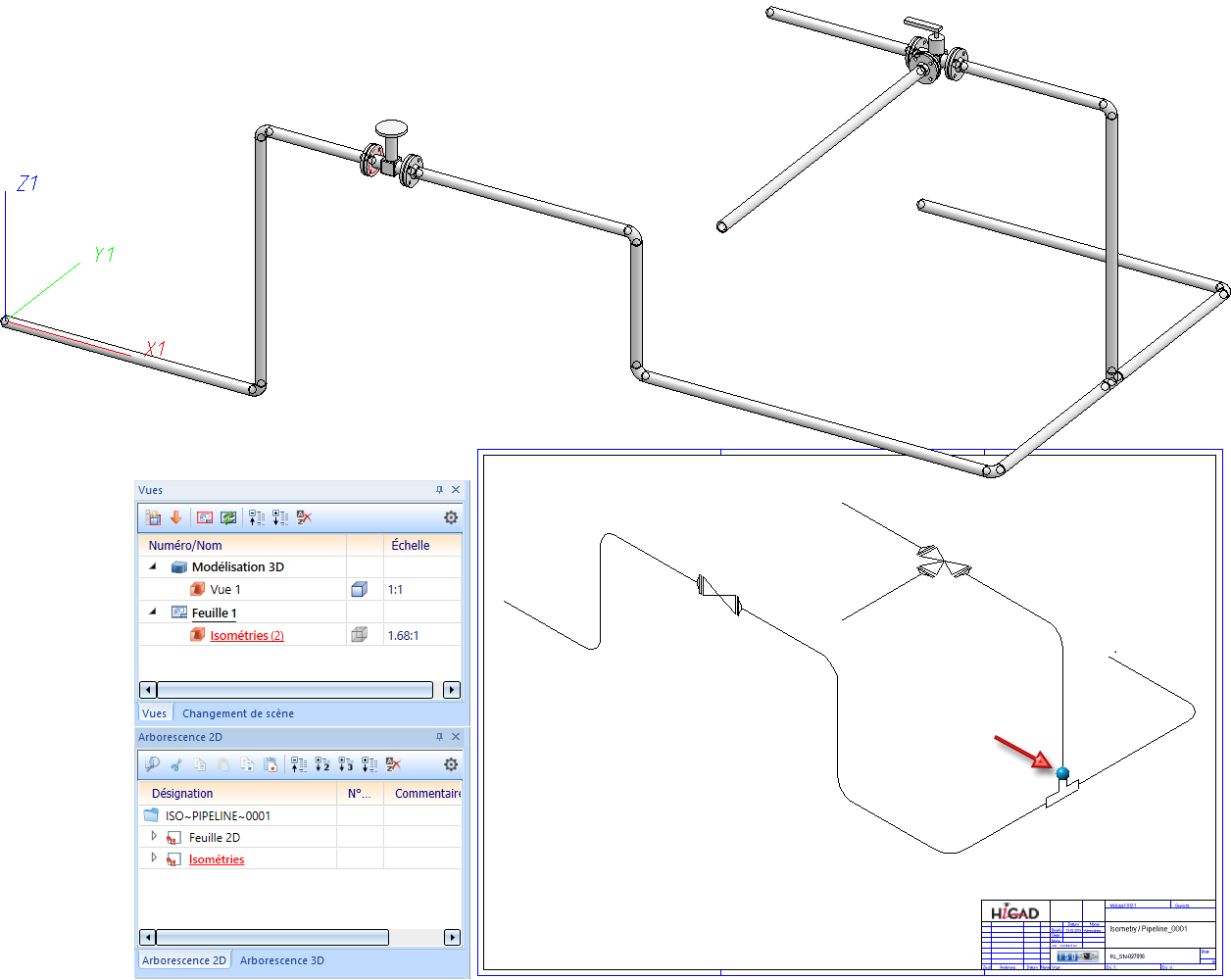Click the 1.68:1 scale value
This screenshot has height=980, width=1231.
point(403,636)
